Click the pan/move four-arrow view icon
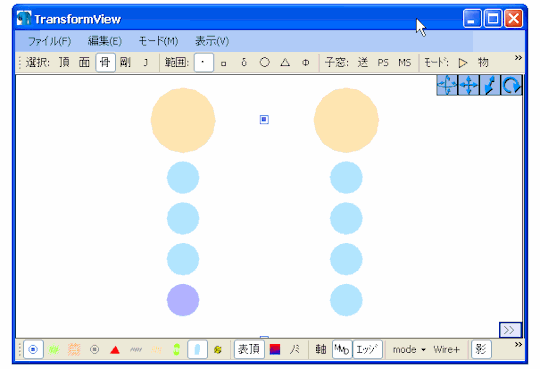The height and width of the screenshot is (369, 540). (x=469, y=85)
